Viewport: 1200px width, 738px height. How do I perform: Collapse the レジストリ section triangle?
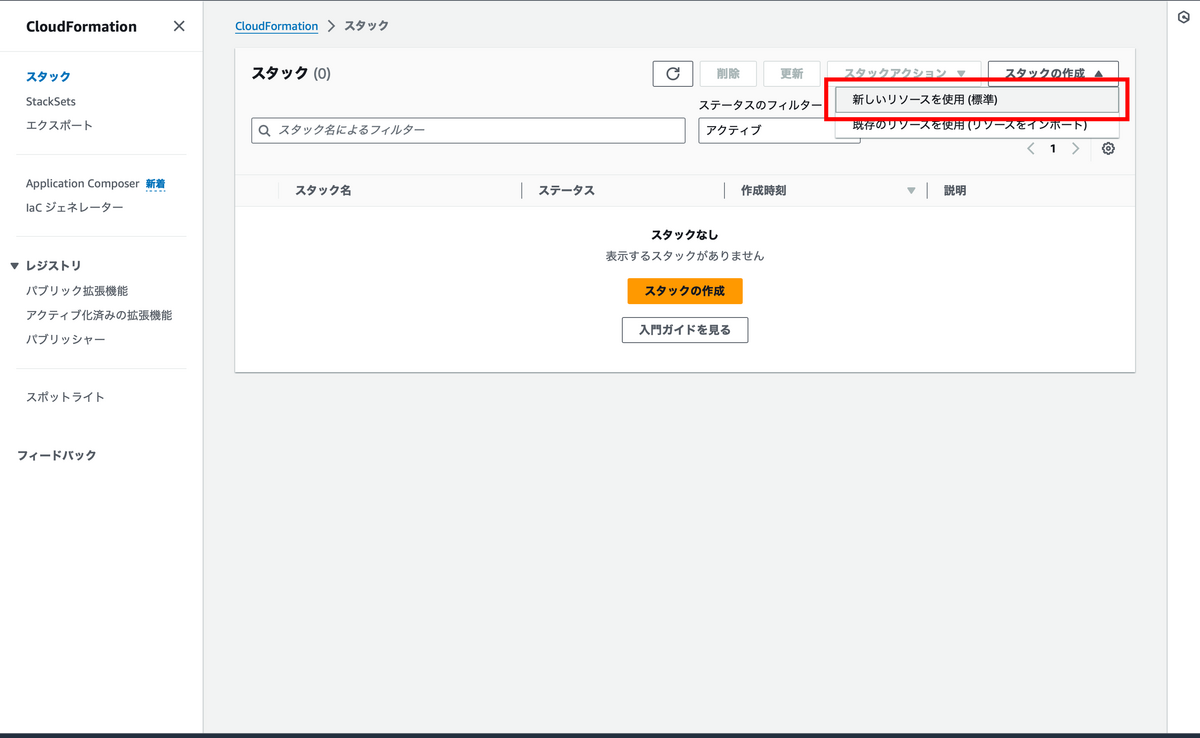(x=14, y=266)
